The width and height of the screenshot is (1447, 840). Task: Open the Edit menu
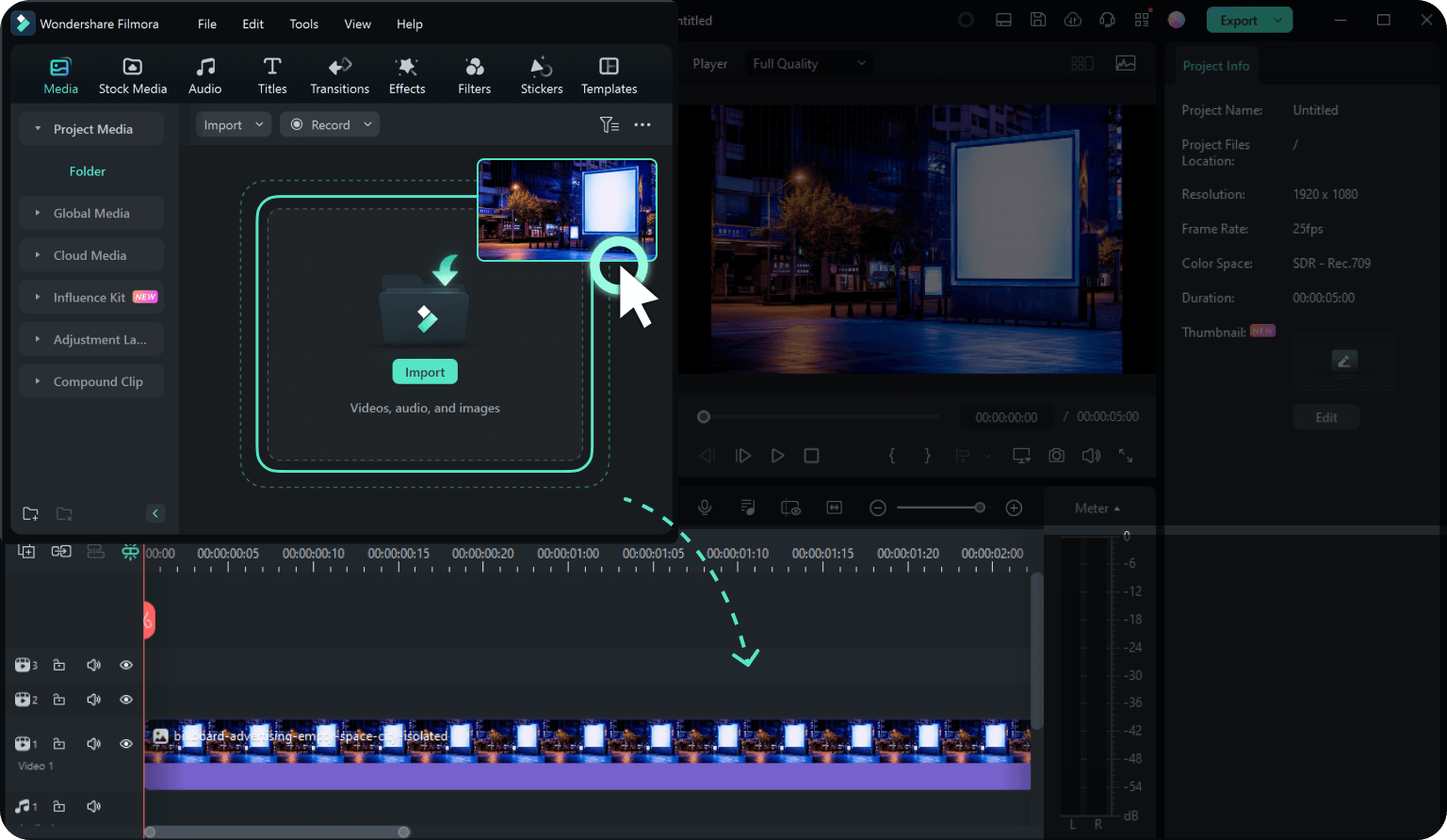(253, 24)
